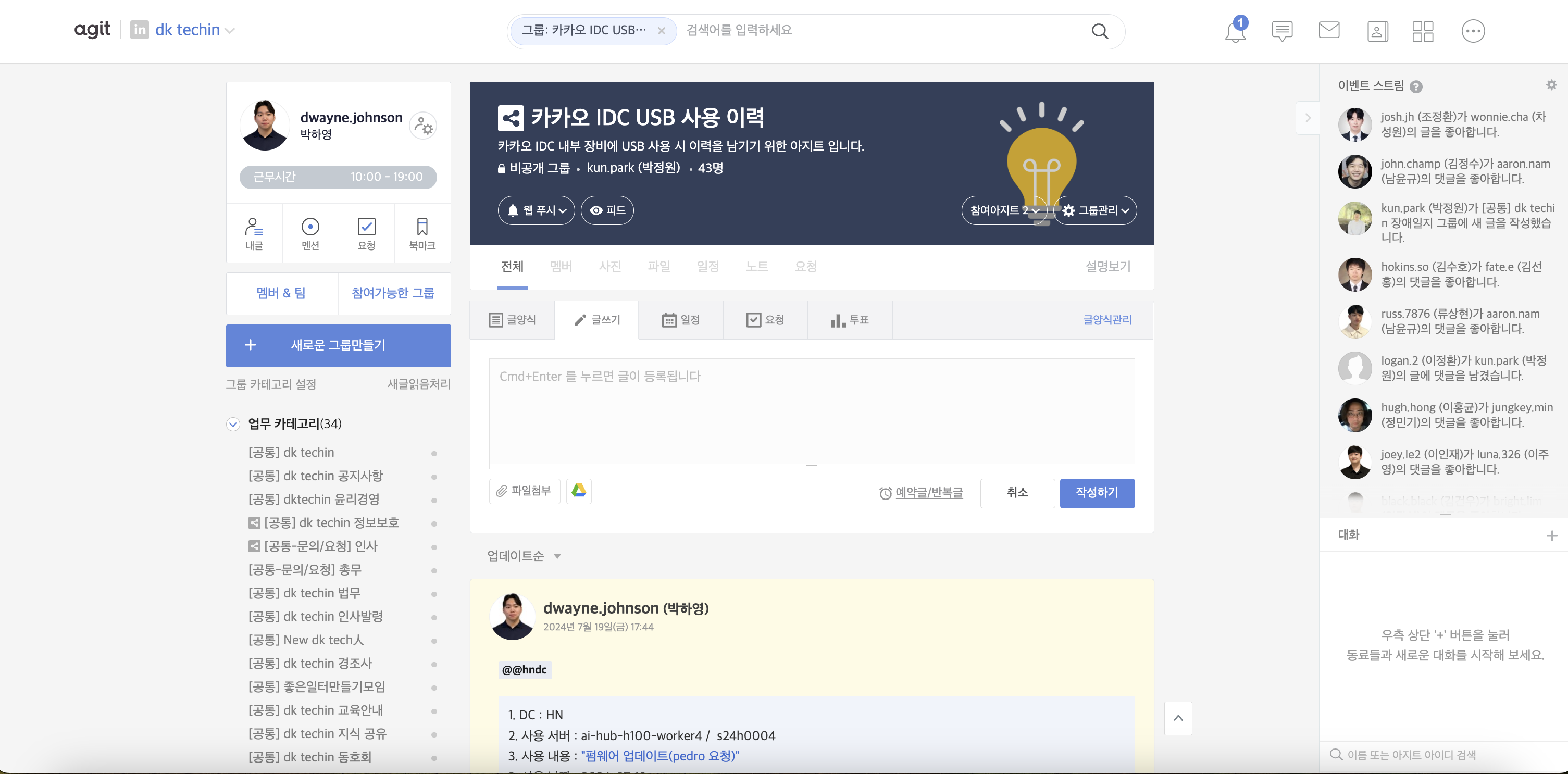Viewport: 1568px width, 774px height.
Task: Open the 글양식관리 link
Action: coord(1106,320)
